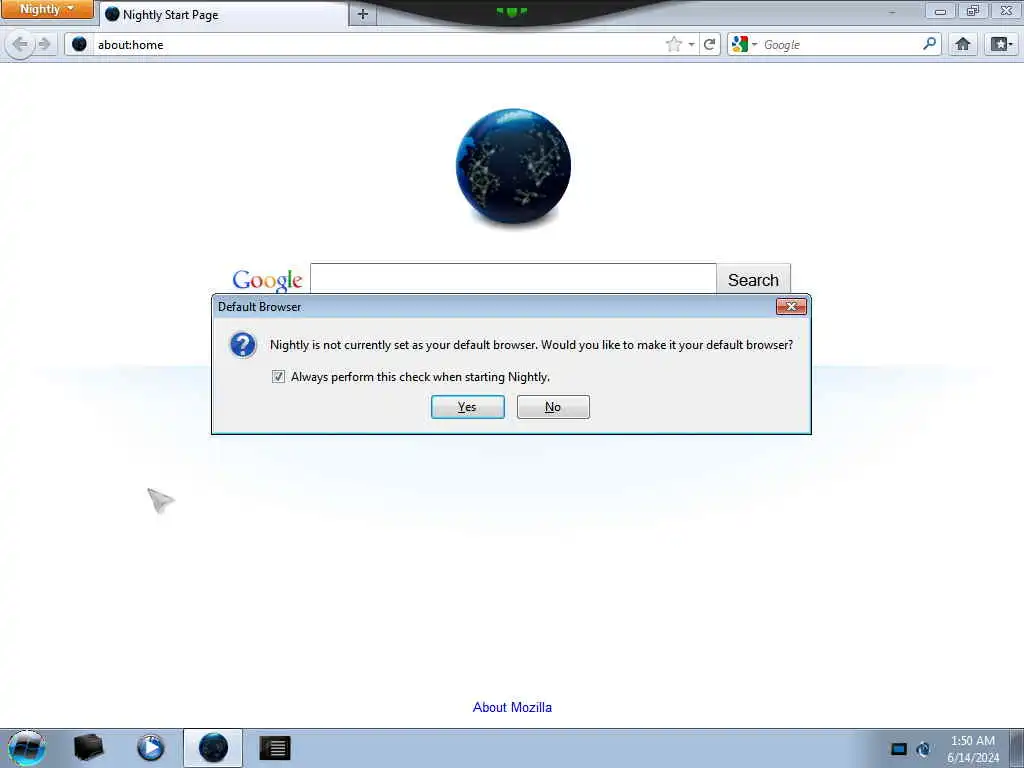Launch the media player taskbar icon
1024x768 pixels.
(151, 748)
